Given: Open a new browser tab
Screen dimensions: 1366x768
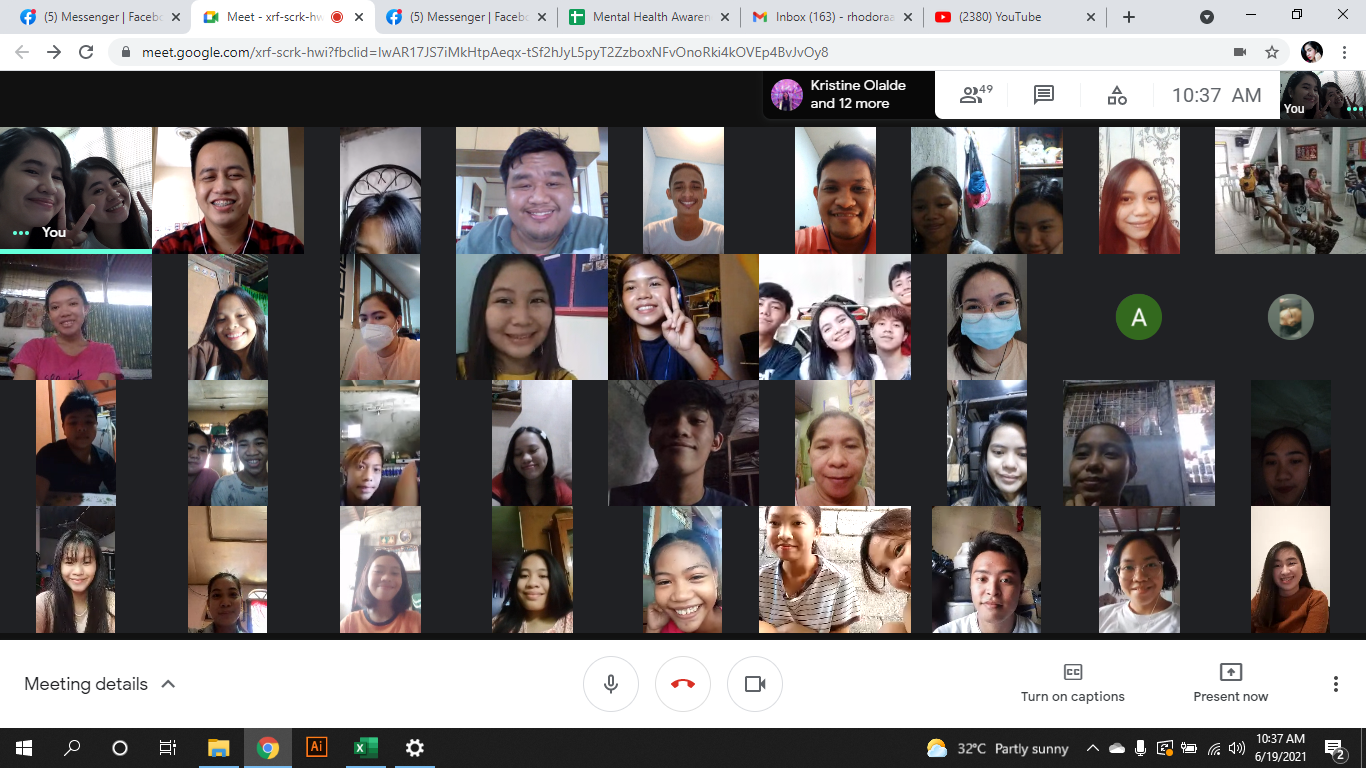Looking at the screenshot, I should 1129,17.
